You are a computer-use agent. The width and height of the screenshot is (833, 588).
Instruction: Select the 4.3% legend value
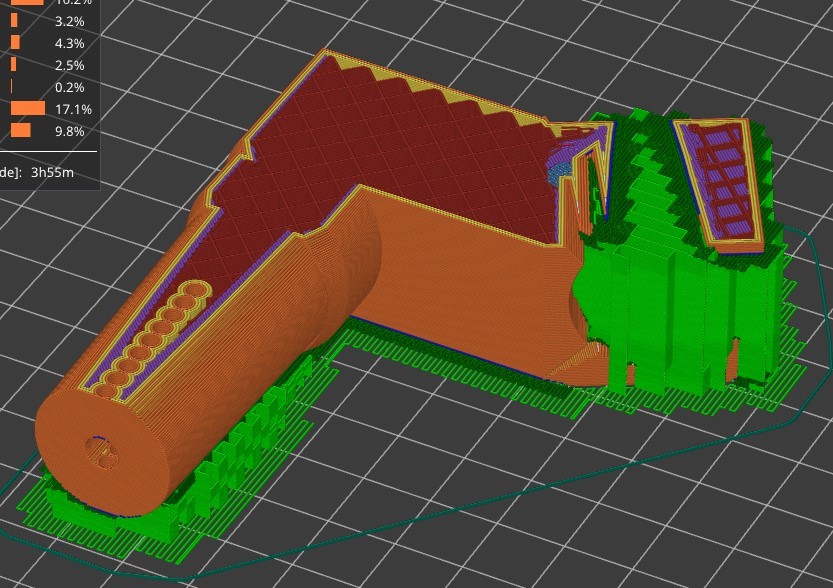[x=70, y=44]
